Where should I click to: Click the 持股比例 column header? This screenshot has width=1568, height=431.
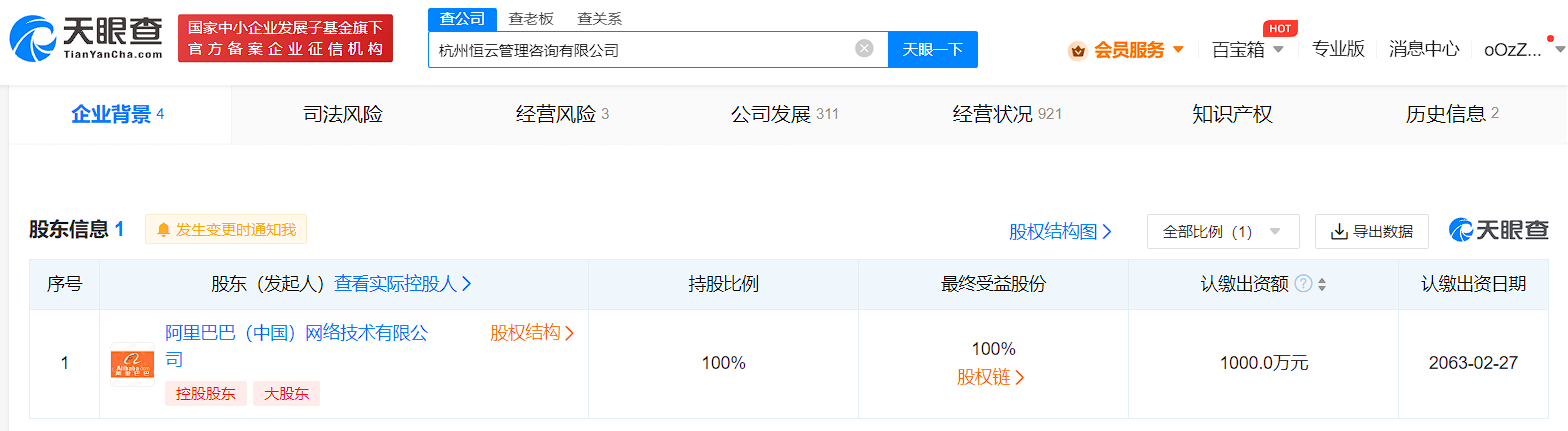(x=723, y=284)
